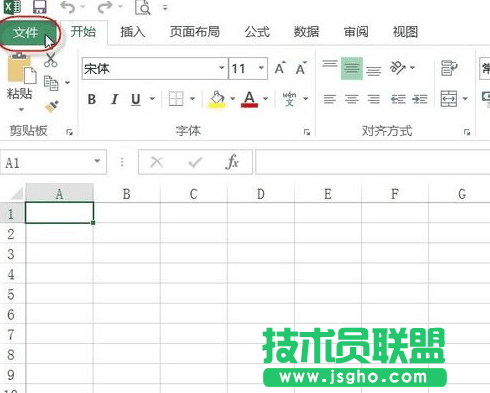Apply the yellow Fill Color bucket
The image size is (490, 393).
(217, 99)
